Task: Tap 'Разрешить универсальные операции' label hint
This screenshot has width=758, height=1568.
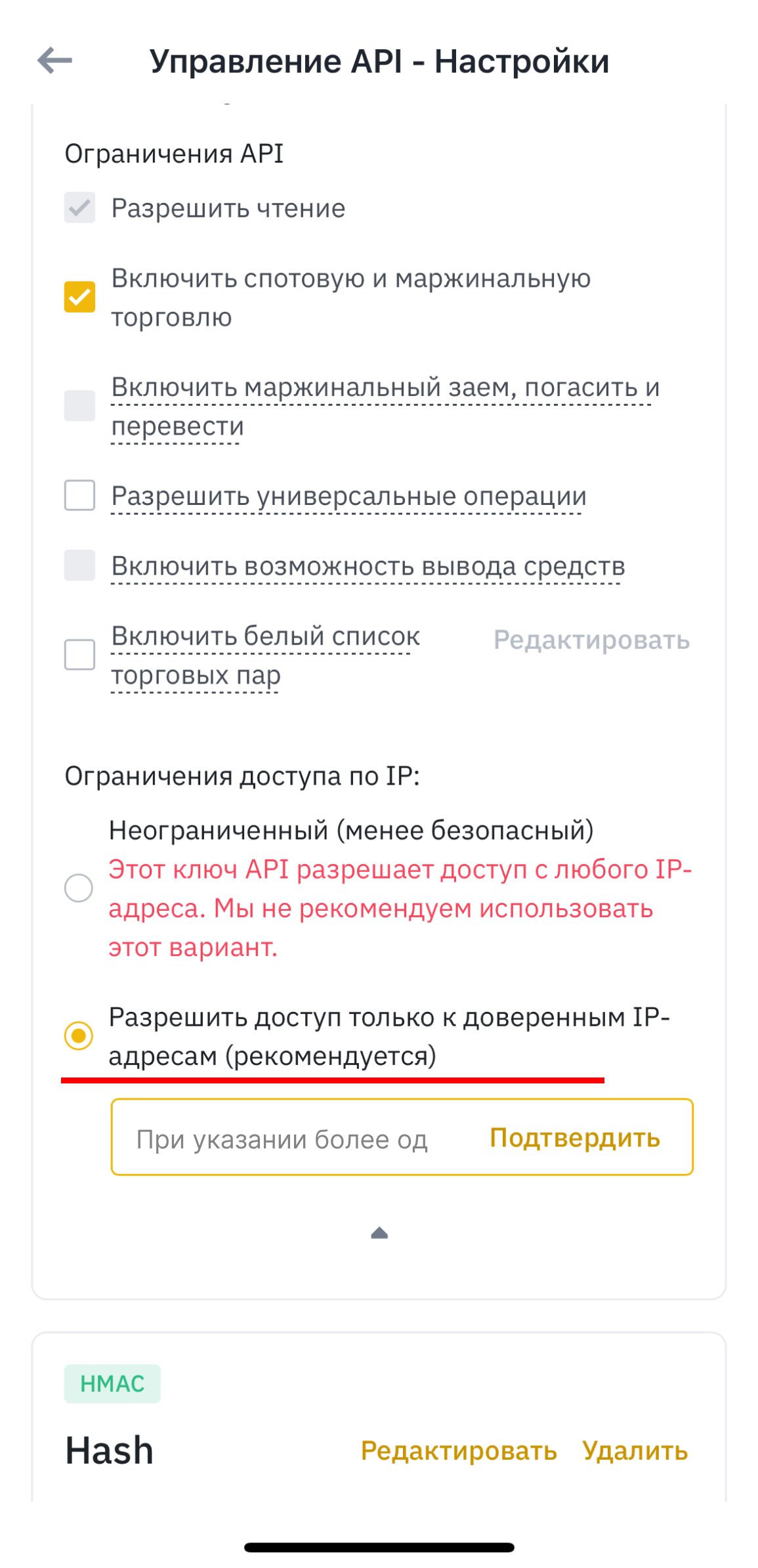Action: [348, 496]
